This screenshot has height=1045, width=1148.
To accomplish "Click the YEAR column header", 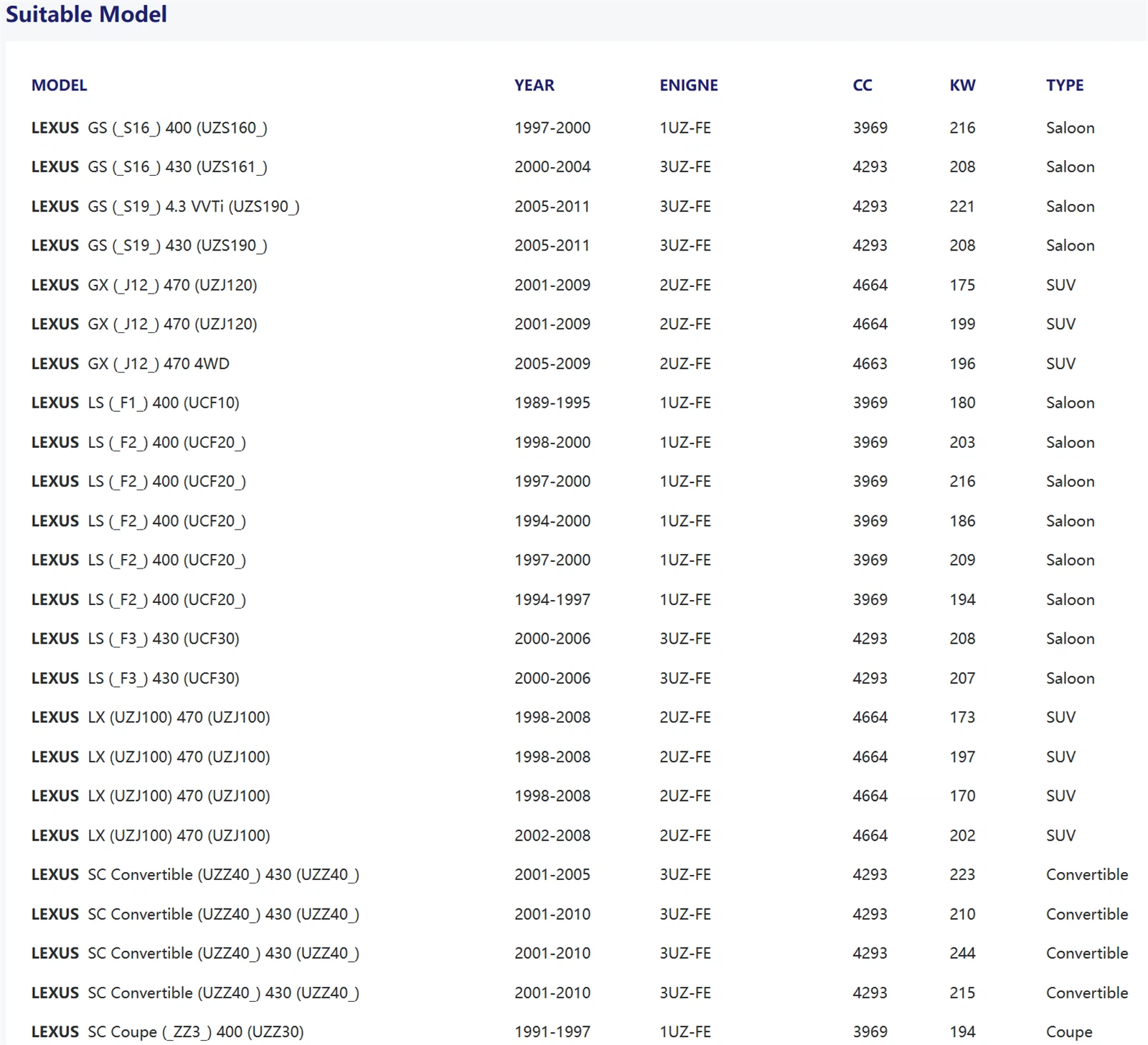I will coord(535,85).
